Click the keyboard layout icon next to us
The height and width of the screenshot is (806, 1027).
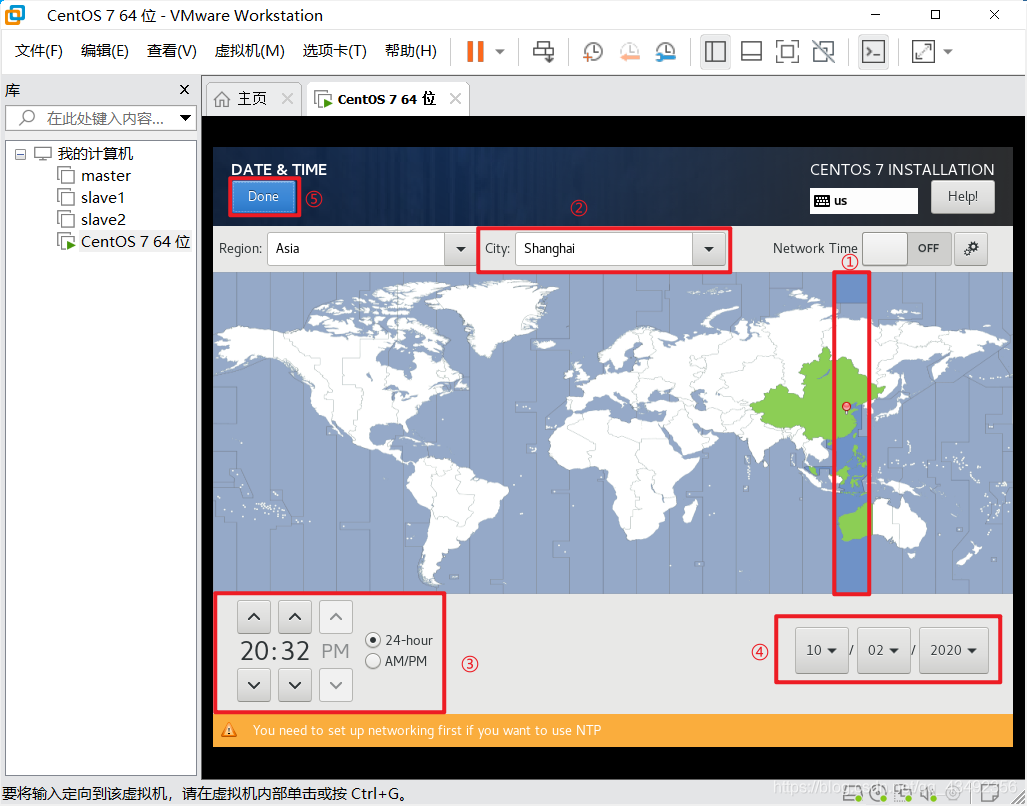pos(821,201)
